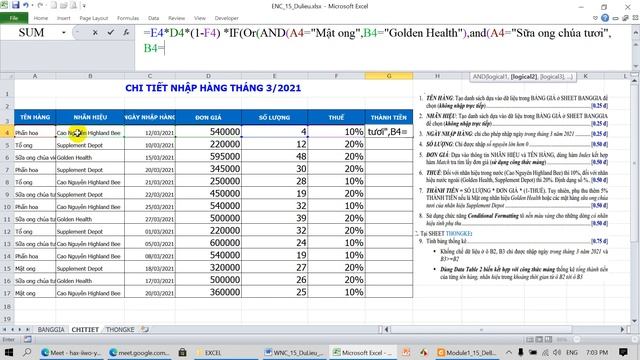640x360 pixels.
Task: Switch to Page Break Preview in status bar
Action: [x=548, y=340]
